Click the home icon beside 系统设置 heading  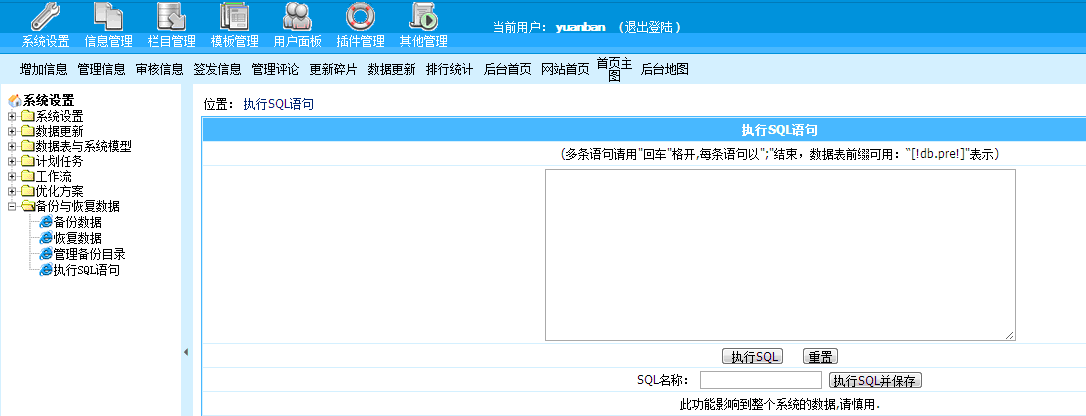14,101
